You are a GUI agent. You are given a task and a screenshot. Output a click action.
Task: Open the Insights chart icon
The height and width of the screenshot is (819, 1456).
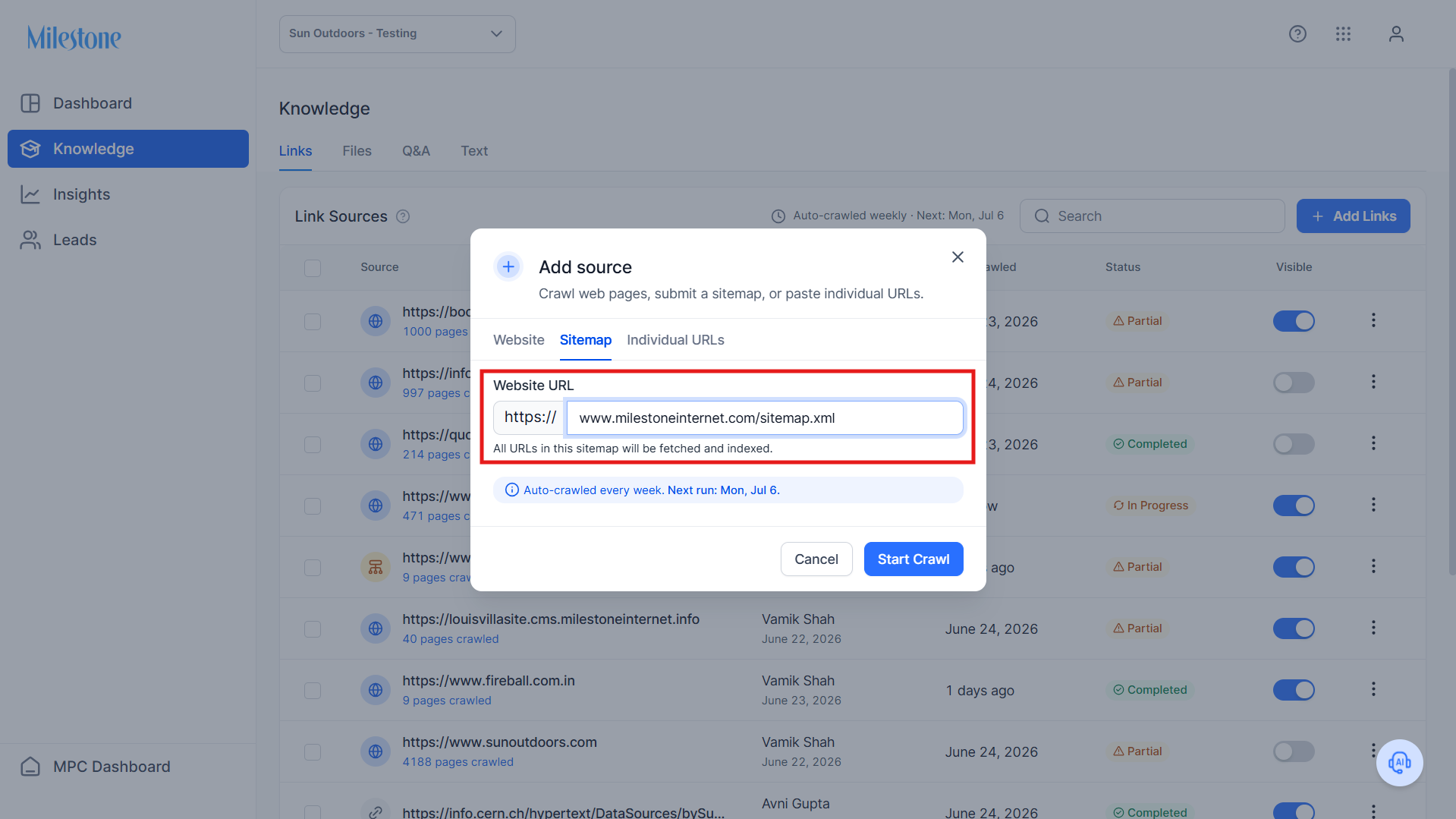click(30, 194)
